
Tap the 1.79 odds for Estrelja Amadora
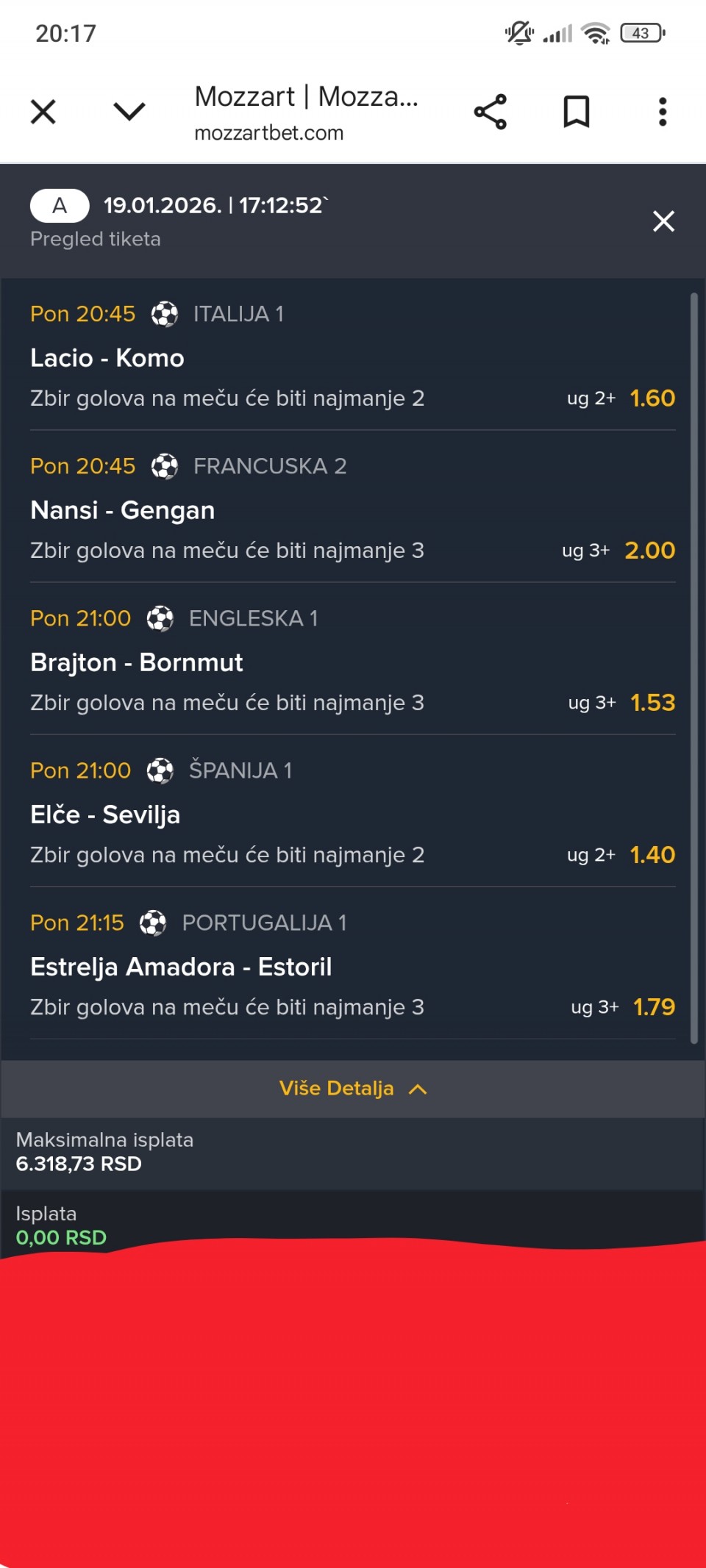[x=654, y=1007]
